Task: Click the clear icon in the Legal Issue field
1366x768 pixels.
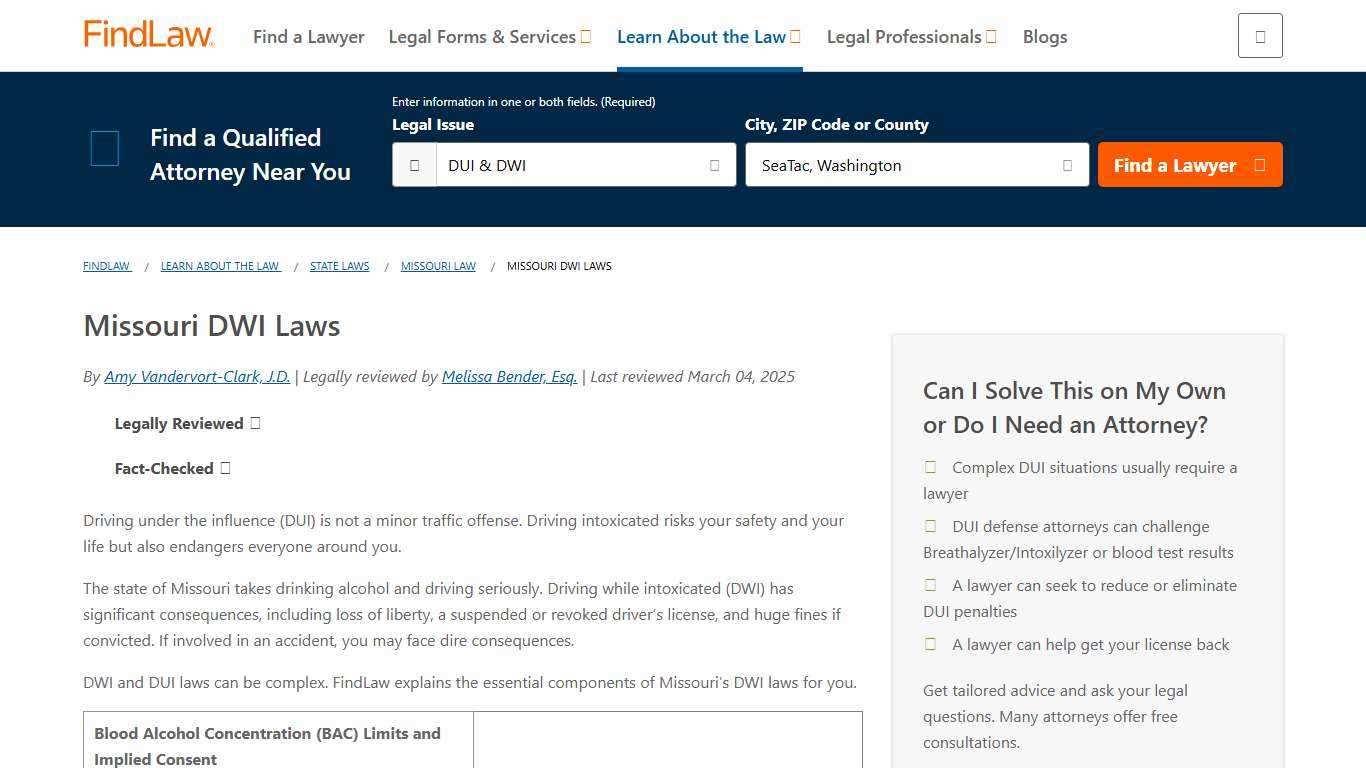Action: coord(714,165)
